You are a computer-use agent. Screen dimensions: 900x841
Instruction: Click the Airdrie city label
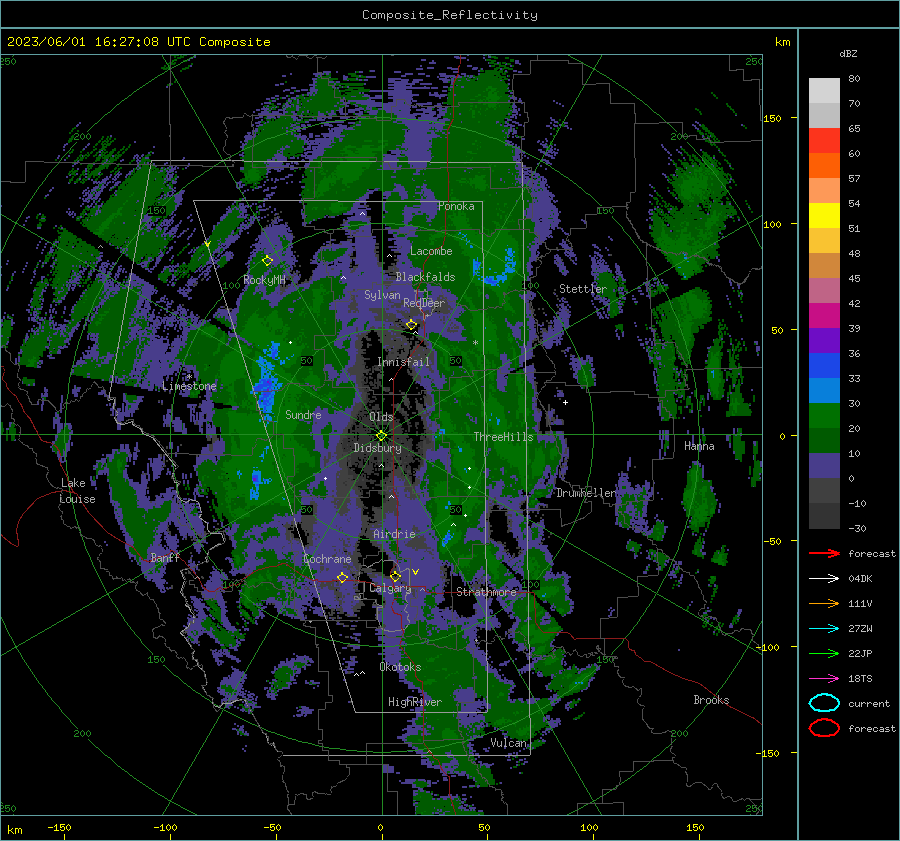tap(394, 534)
